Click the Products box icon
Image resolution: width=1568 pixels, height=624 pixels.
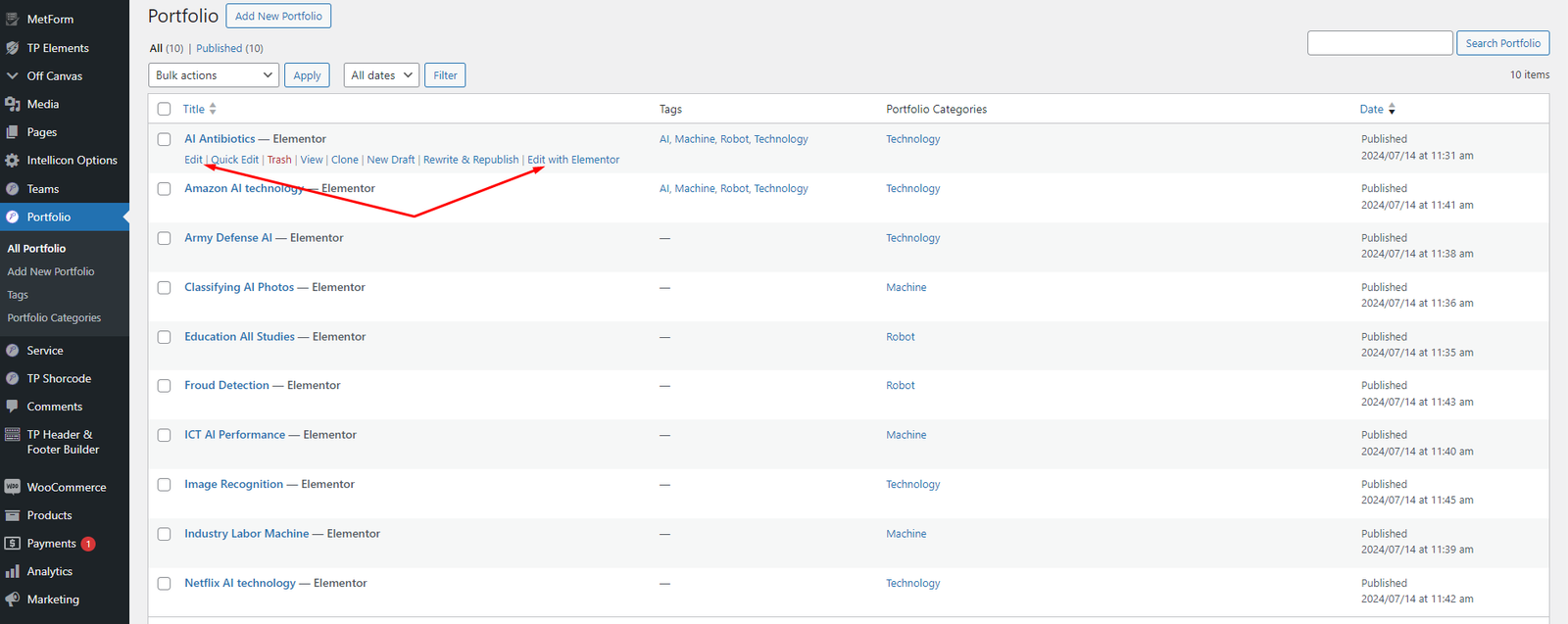pyautogui.click(x=13, y=515)
